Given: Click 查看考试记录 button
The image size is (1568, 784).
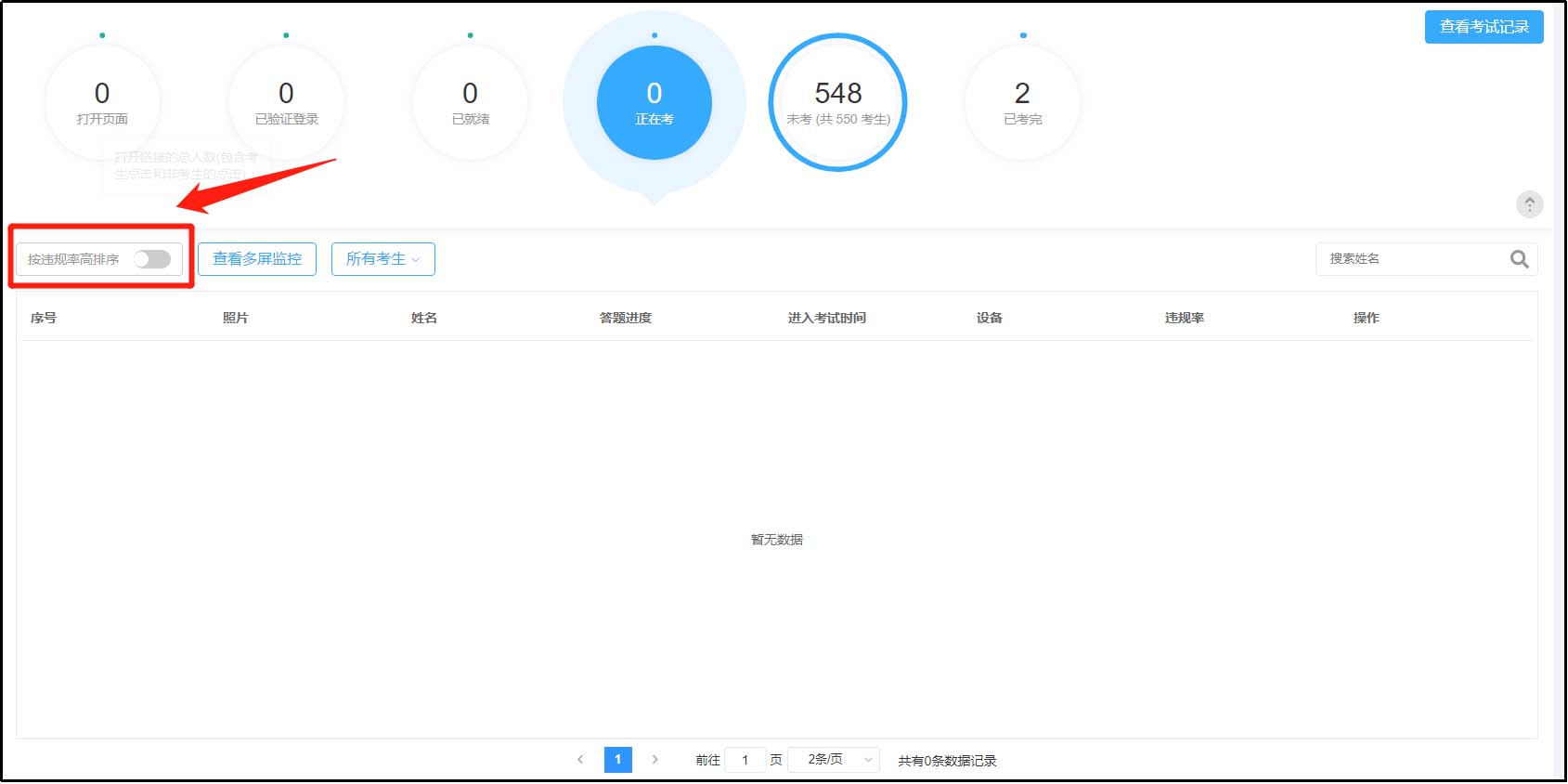Looking at the screenshot, I should point(1484,27).
